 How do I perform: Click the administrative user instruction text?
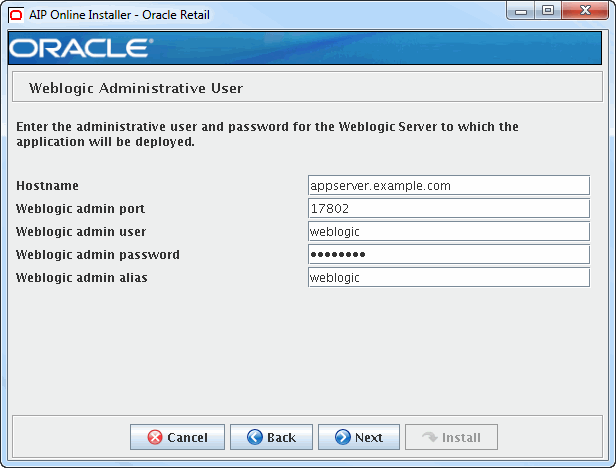coord(267,134)
